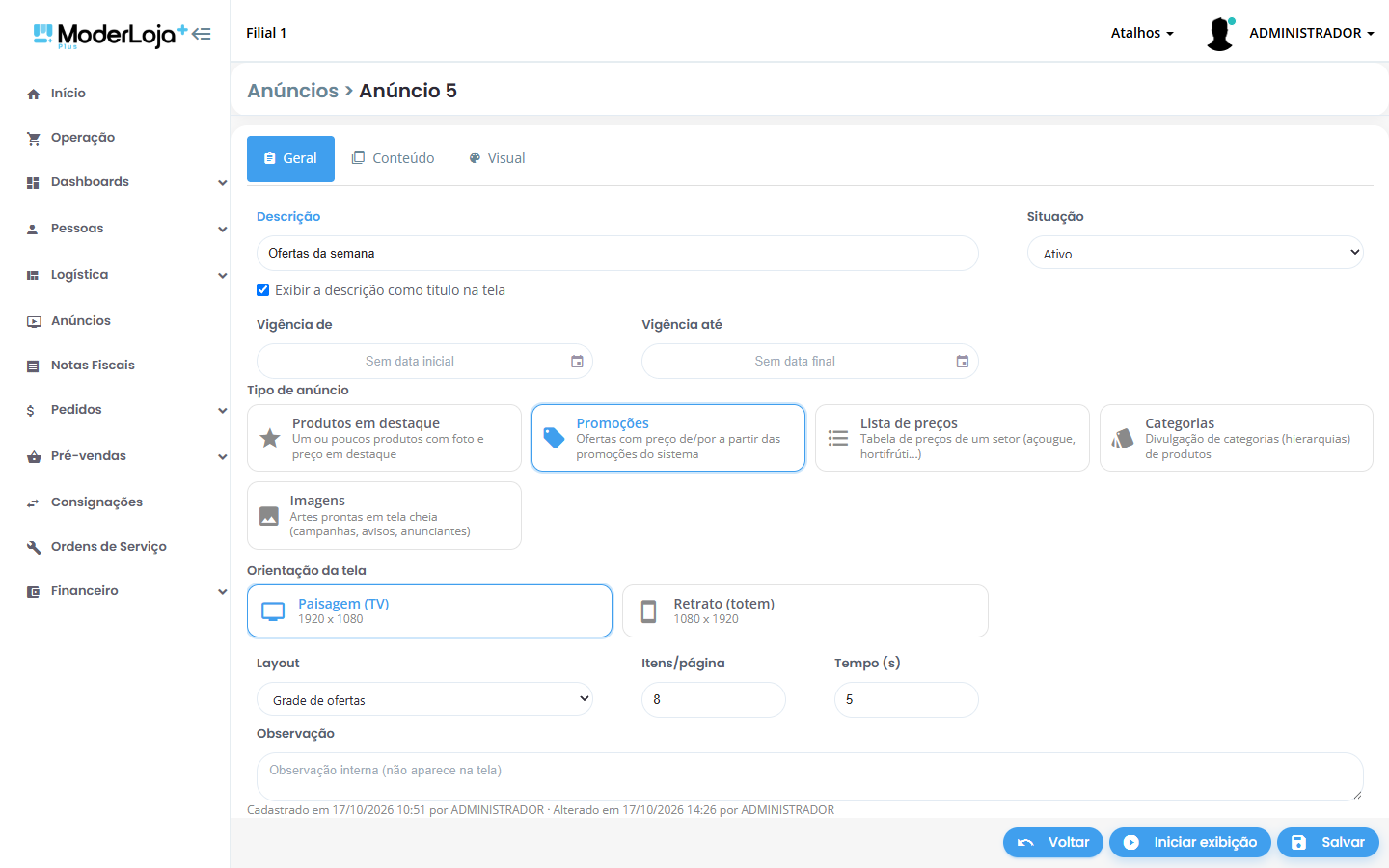Open the ADMINISTRADOR user menu

(x=1312, y=33)
